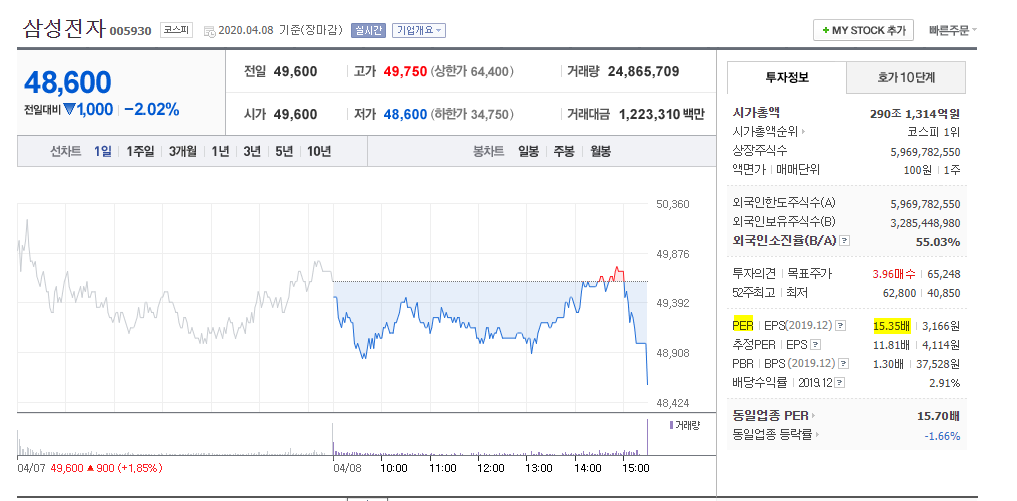Click stock code 005930
This screenshot has width=1017, height=501.
130,31
